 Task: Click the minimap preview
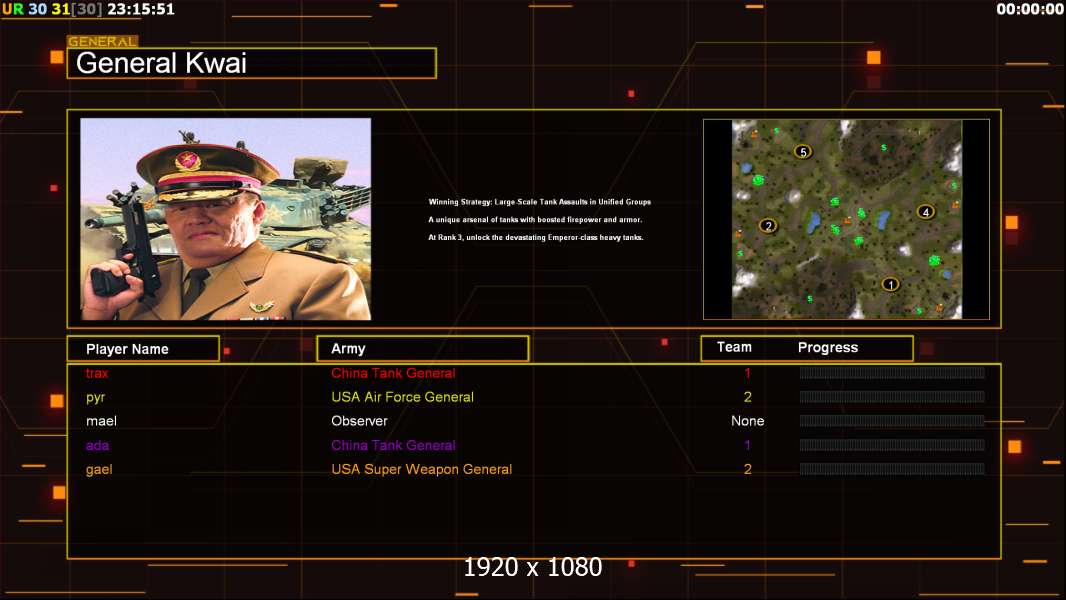[x=846, y=219]
